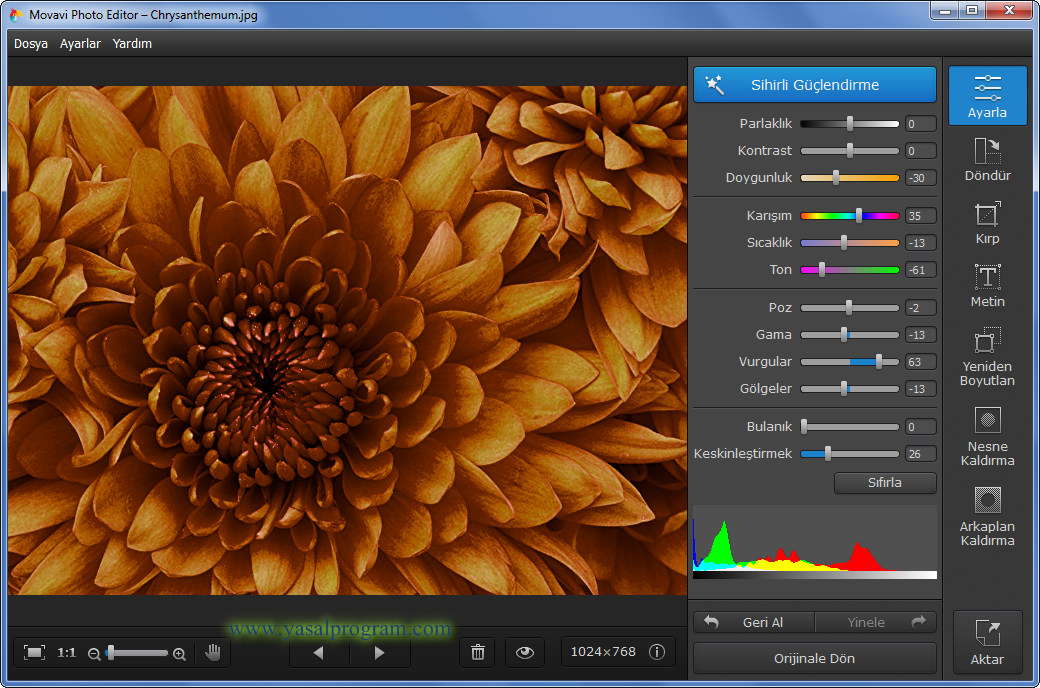This screenshot has width=1040, height=688.
Task: Select the Döndür rotate tool
Action: coord(987,159)
